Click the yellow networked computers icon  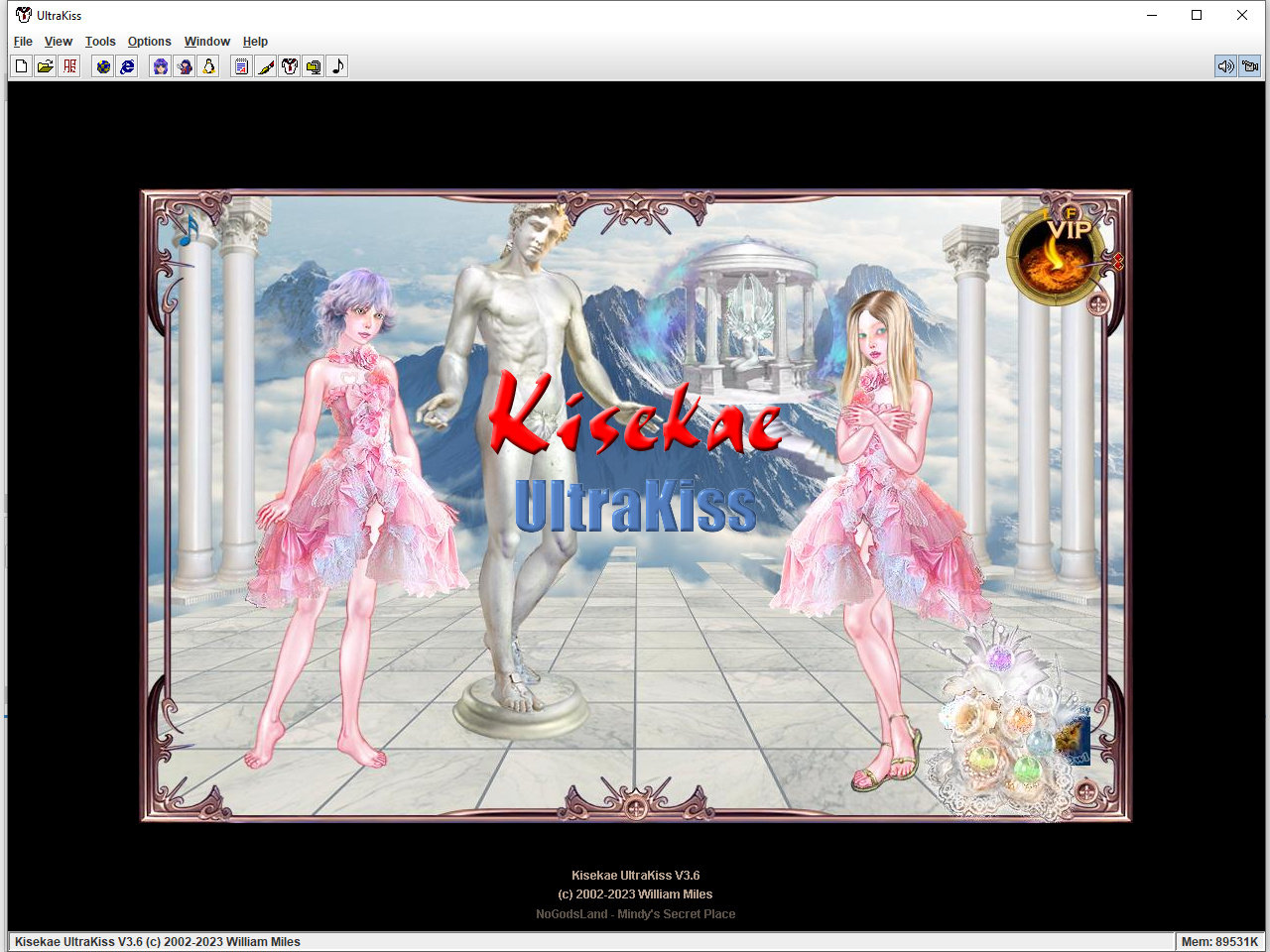314,66
